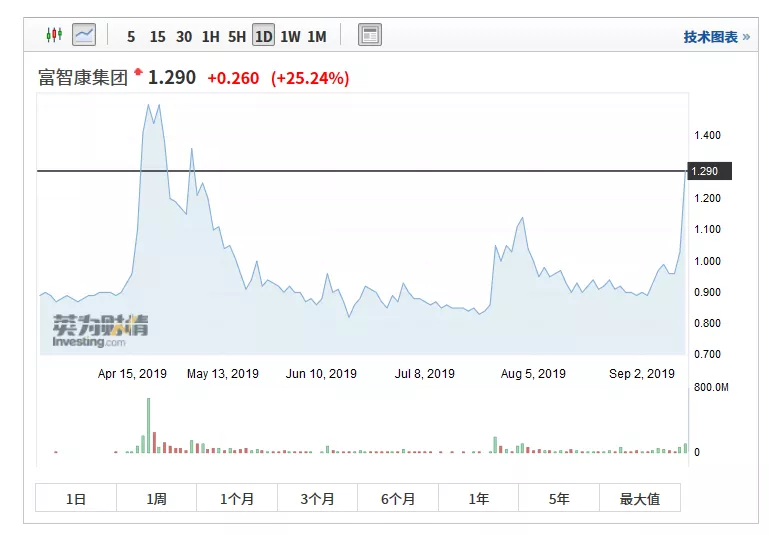Viewport: 769px width, 535px height.
Task: Set interval to 5 minutes
Action: (x=131, y=37)
